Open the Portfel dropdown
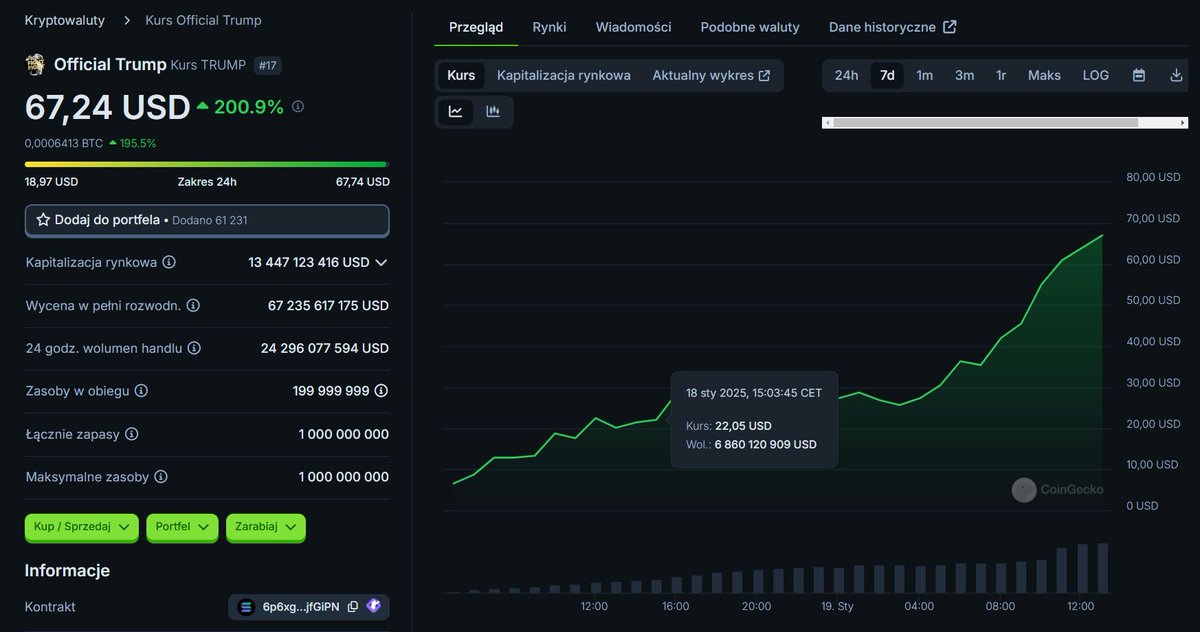The height and width of the screenshot is (632, 1200). pos(182,527)
